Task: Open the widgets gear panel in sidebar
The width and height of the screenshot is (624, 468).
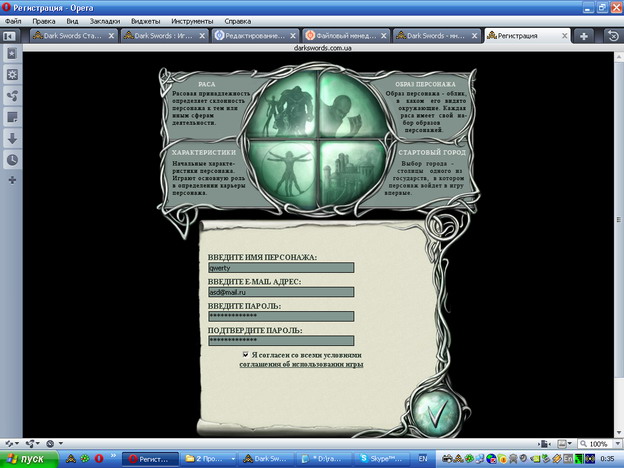Action: coord(12,74)
